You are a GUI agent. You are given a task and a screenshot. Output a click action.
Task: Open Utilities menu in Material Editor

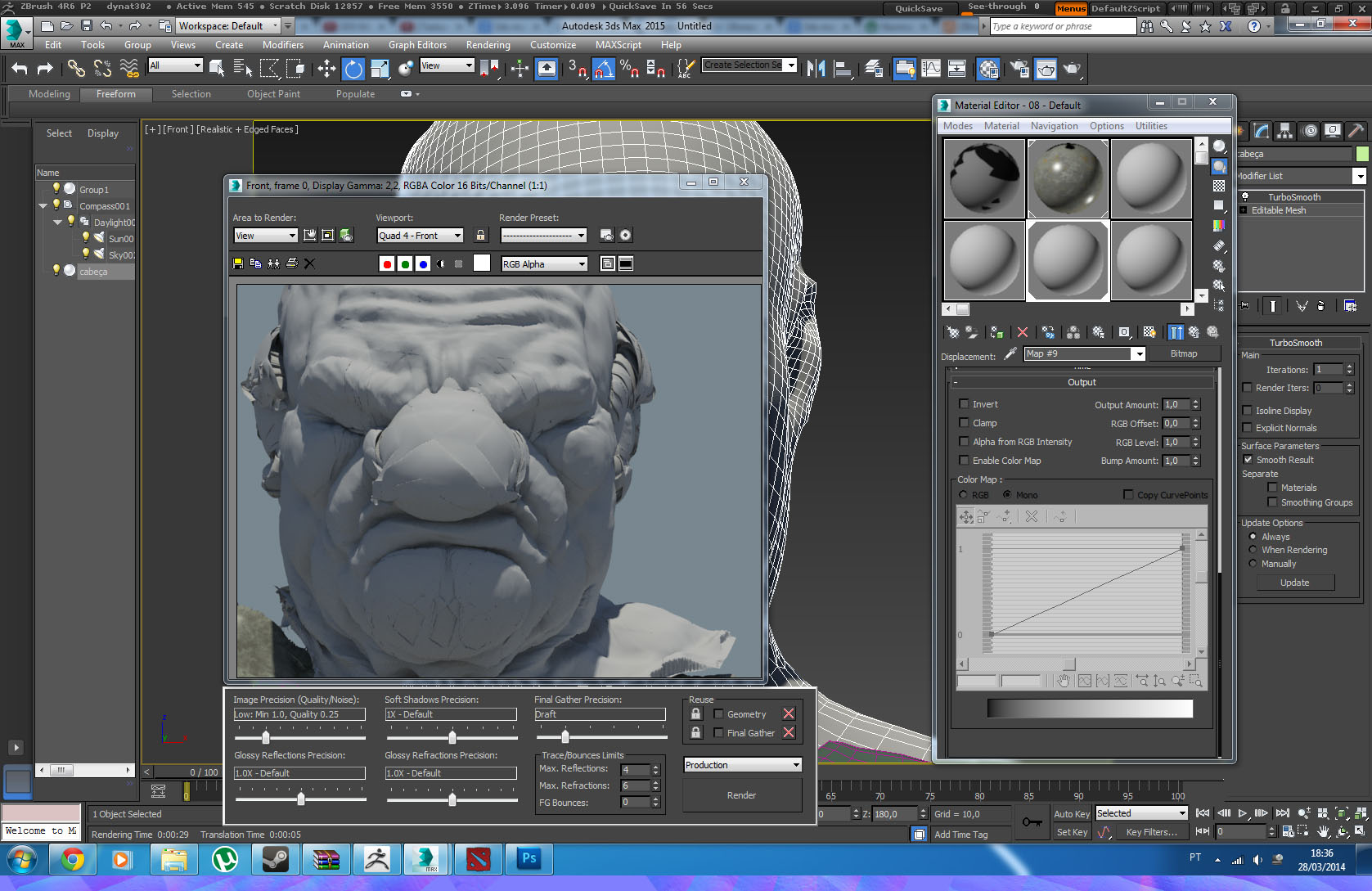(x=1151, y=126)
